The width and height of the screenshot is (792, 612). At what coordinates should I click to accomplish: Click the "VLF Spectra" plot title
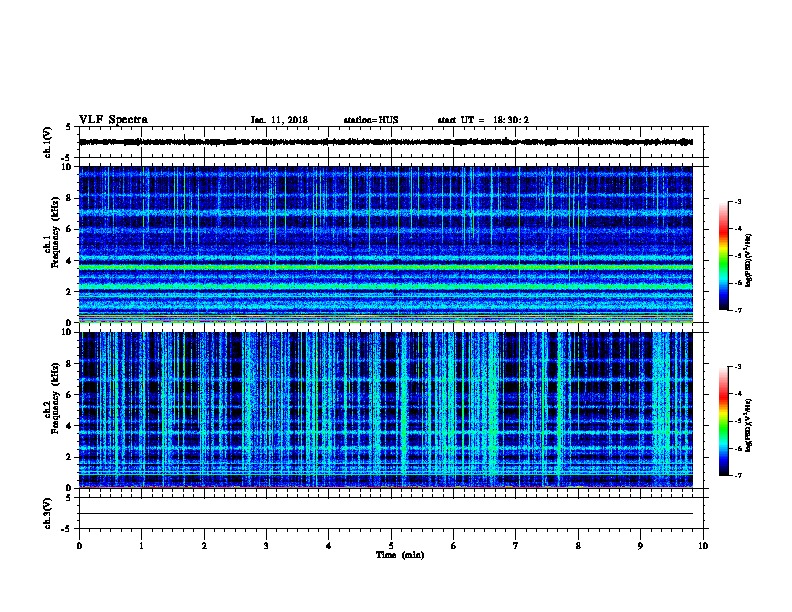click(x=113, y=119)
